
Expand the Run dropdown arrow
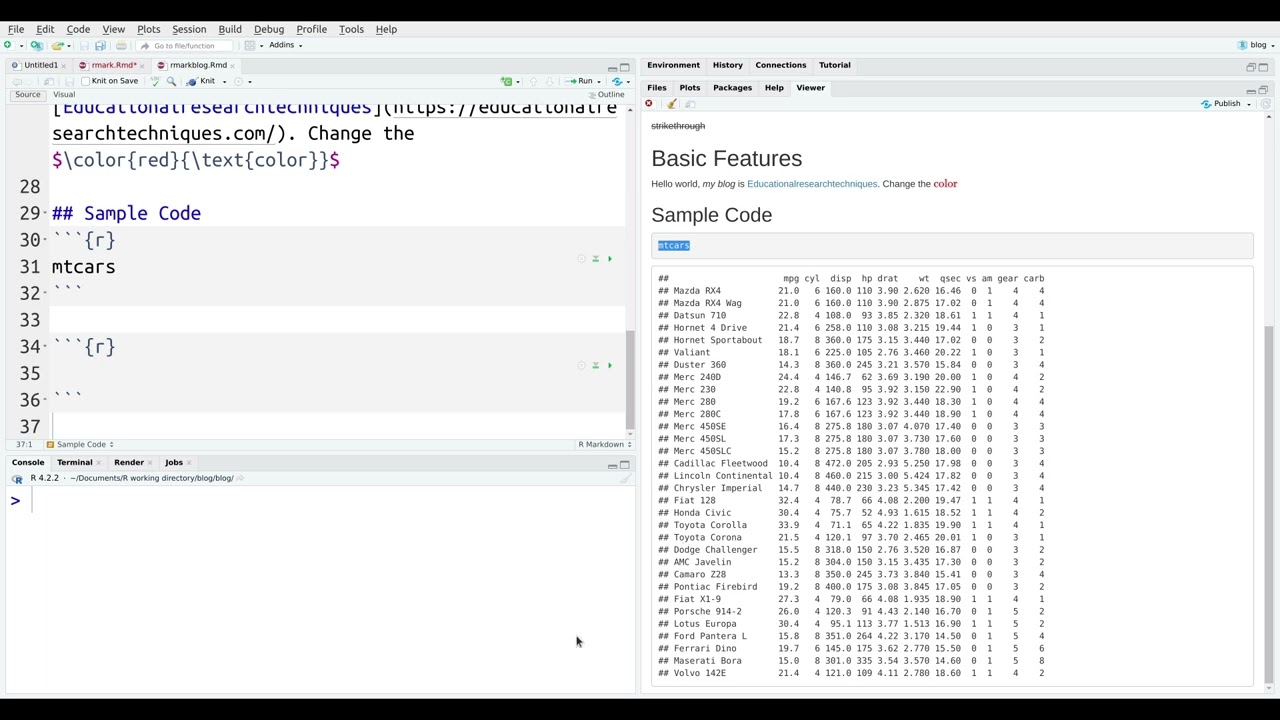click(599, 82)
